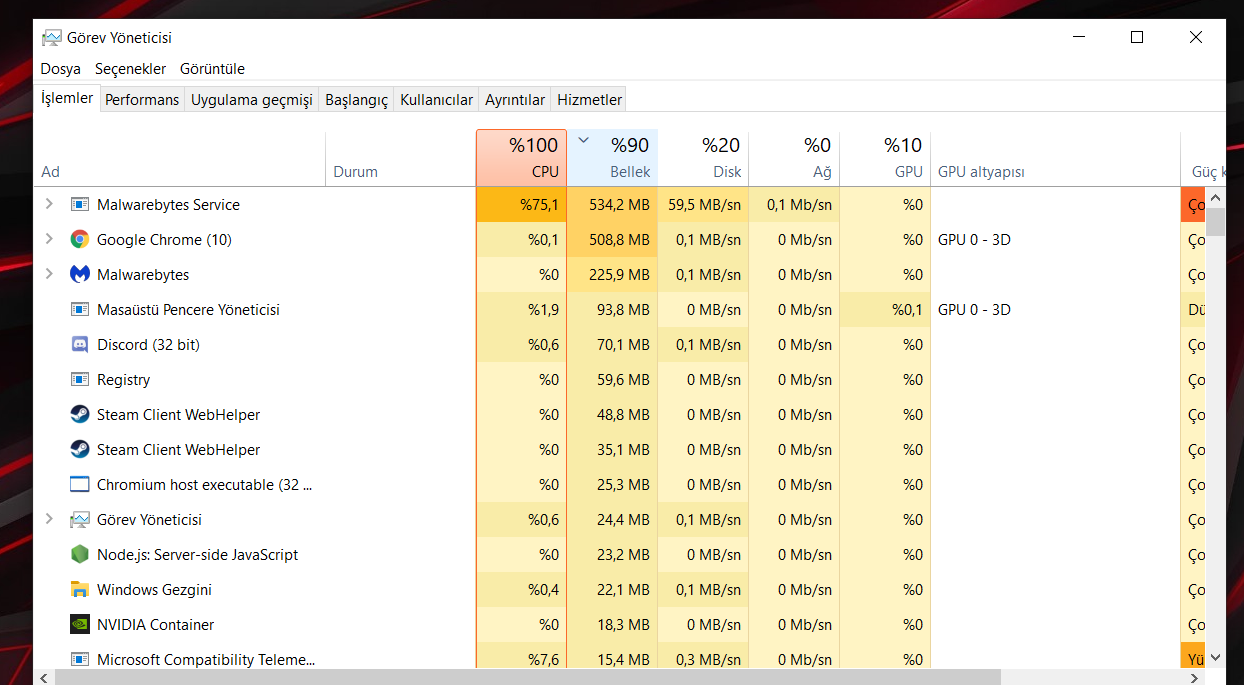1244x685 pixels.
Task: Click the sort arrow on Bellek column
Action: pyautogui.click(x=584, y=141)
